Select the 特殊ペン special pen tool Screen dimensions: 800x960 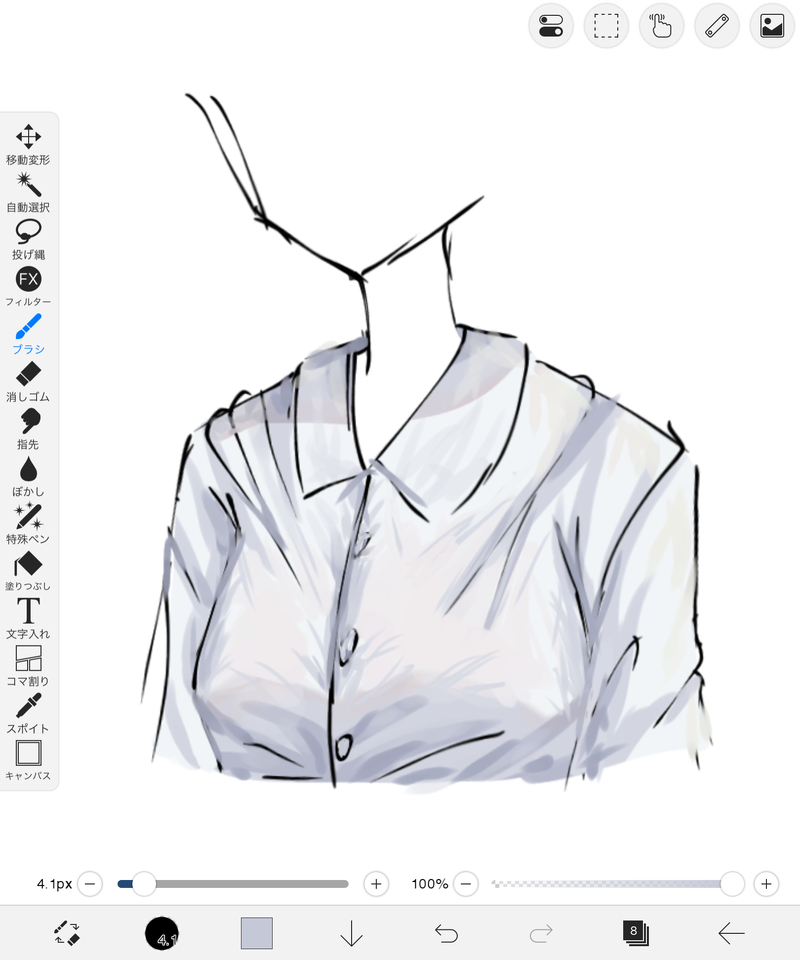(28, 523)
